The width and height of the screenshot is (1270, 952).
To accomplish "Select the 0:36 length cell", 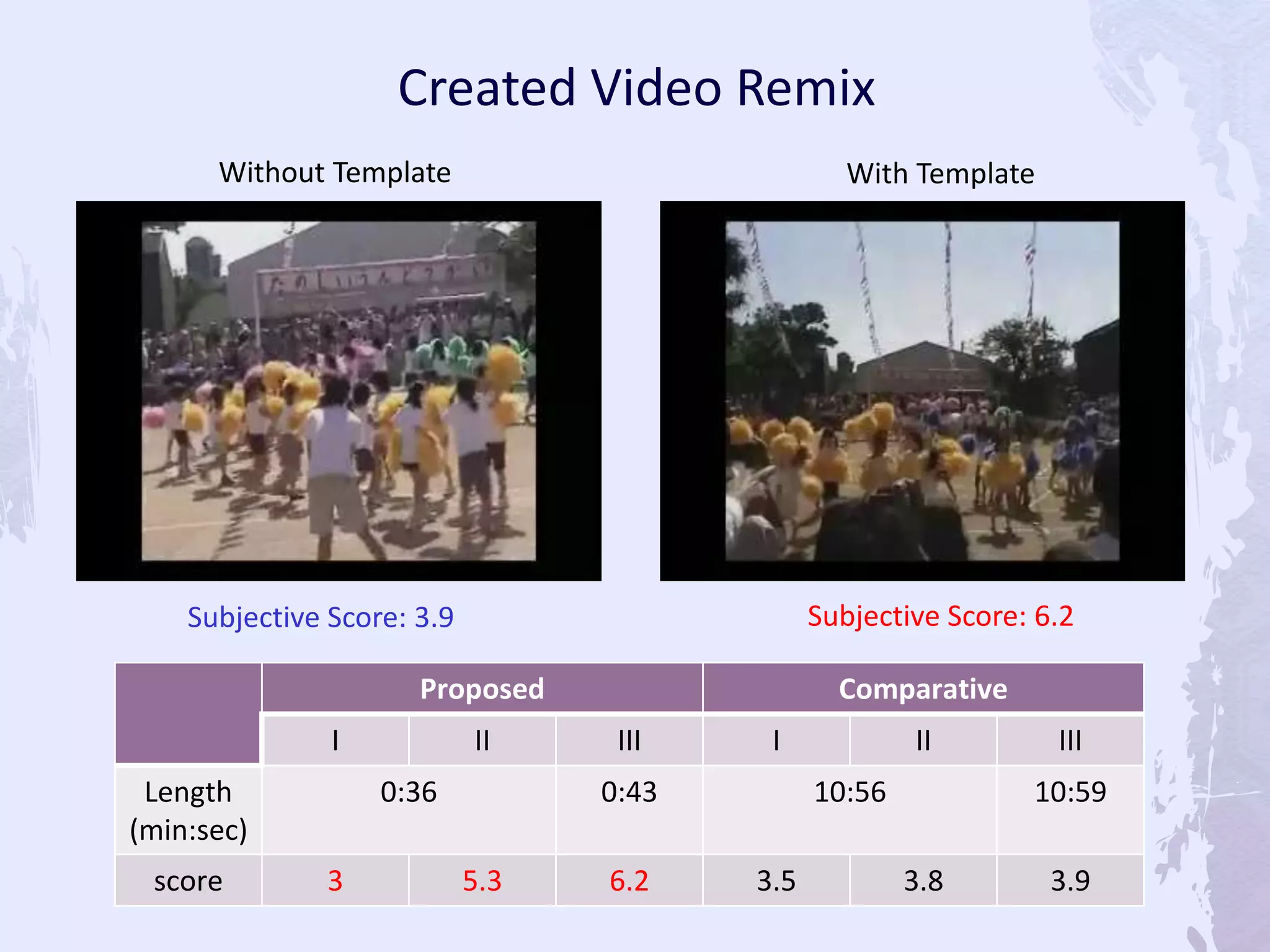I will pos(409,792).
